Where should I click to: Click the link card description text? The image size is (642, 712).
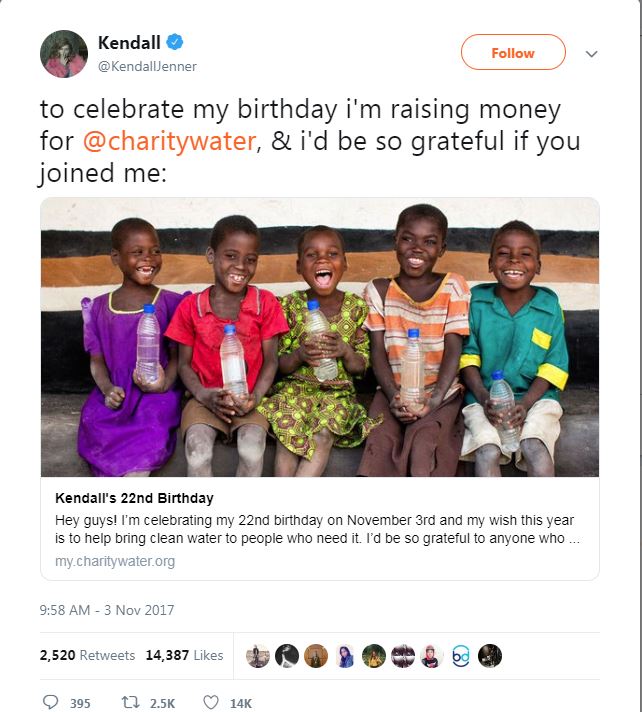[320, 530]
